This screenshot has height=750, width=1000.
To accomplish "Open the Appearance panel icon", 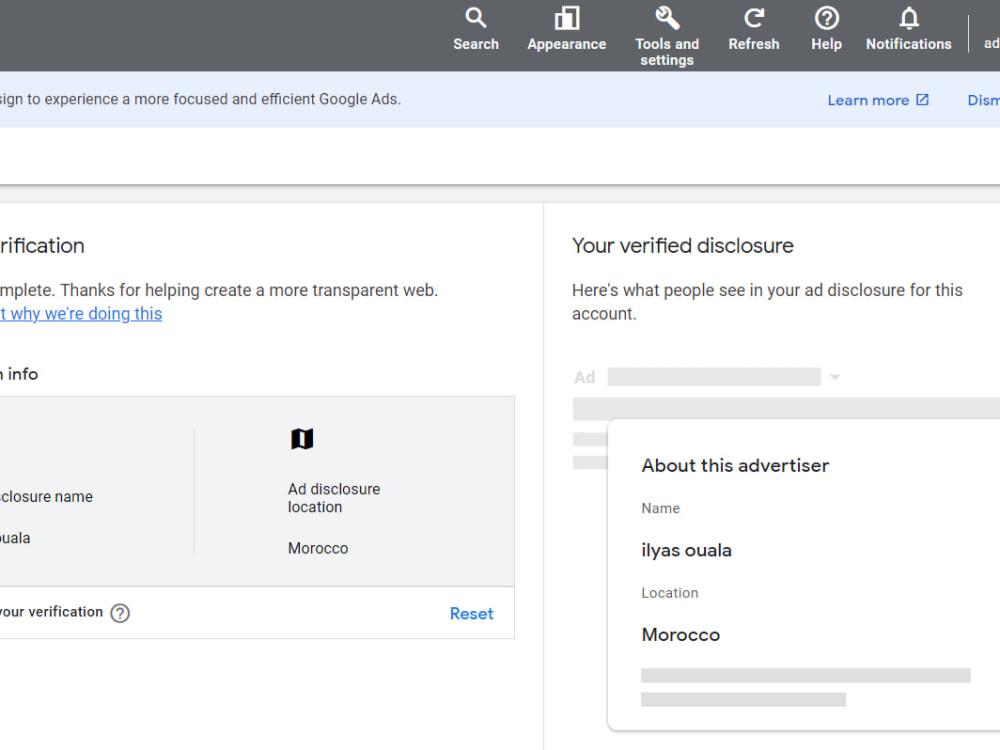I will 566,18.
